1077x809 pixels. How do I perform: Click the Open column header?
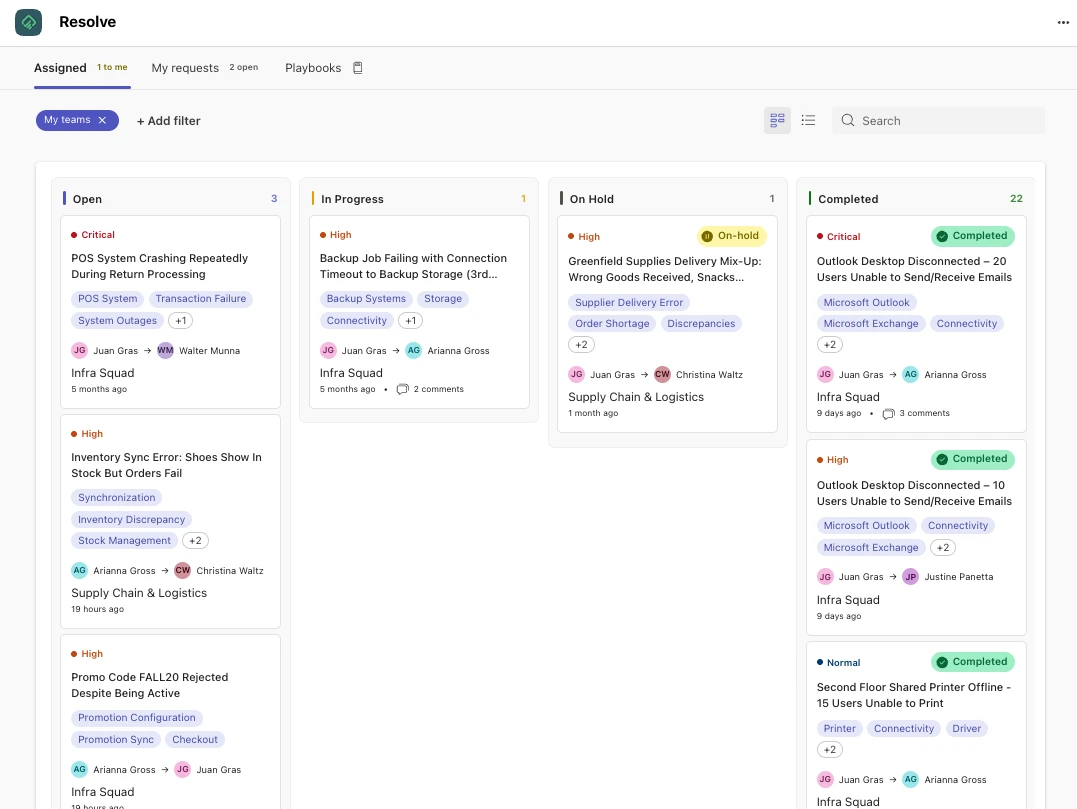coord(87,199)
